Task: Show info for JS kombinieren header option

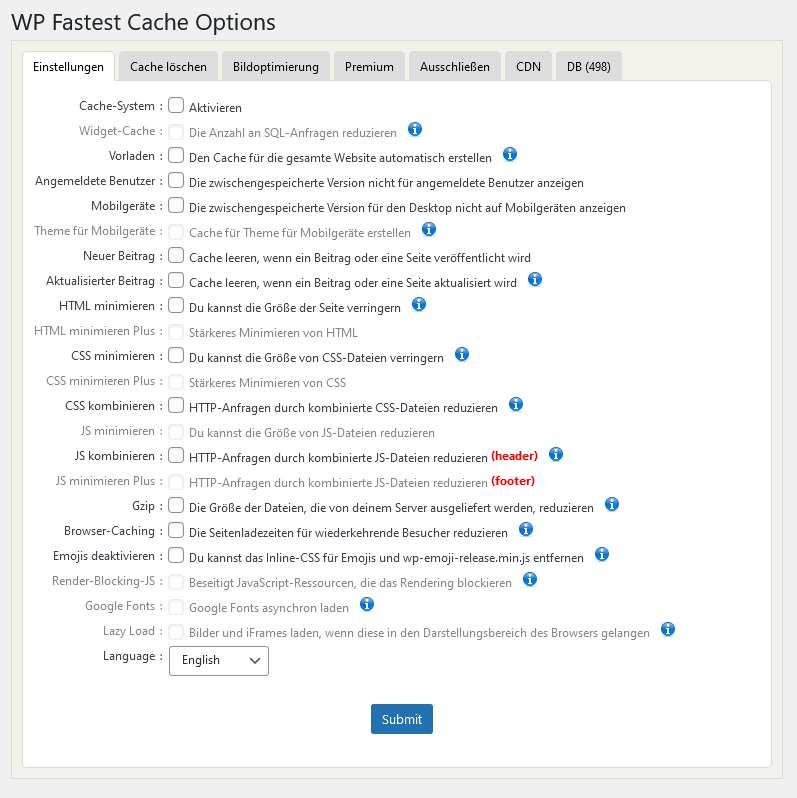Action: point(556,454)
